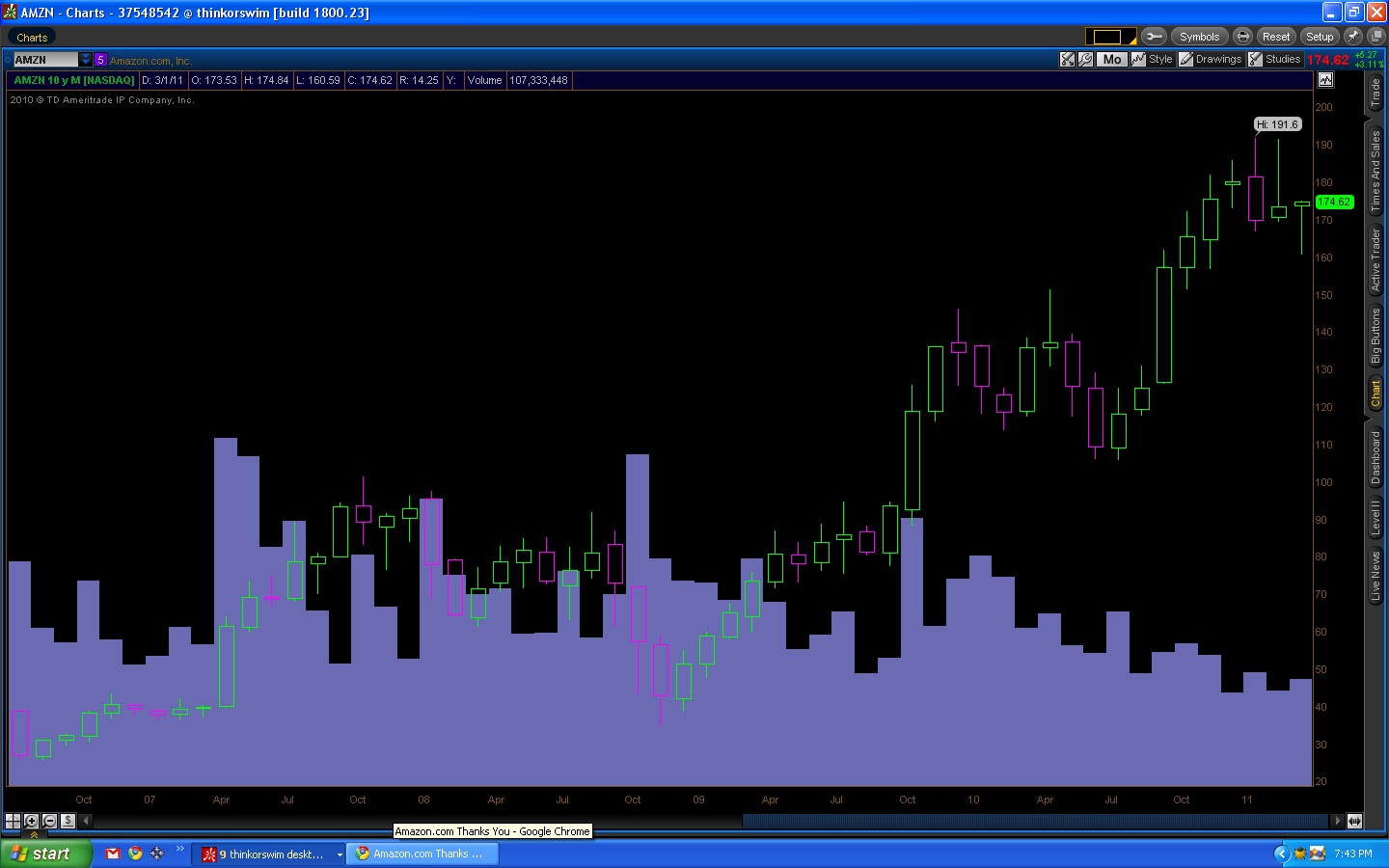
Task: Click the zoom out magnifier icon
Action: pos(49,821)
